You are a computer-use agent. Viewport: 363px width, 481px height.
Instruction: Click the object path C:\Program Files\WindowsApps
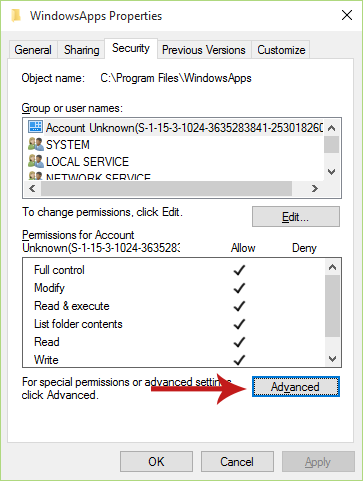click(176, 78)
